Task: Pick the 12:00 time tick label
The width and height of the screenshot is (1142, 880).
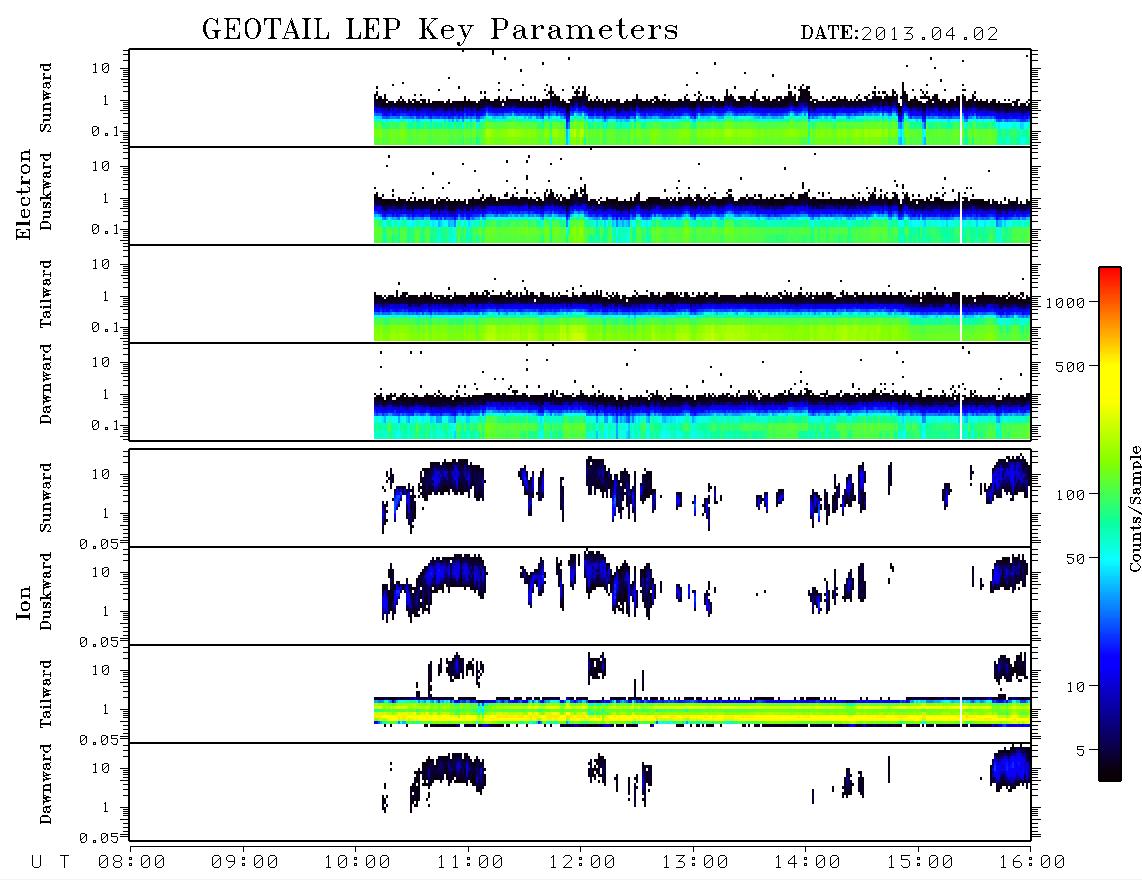Action: pyautogui.click(x=582, y=863)
